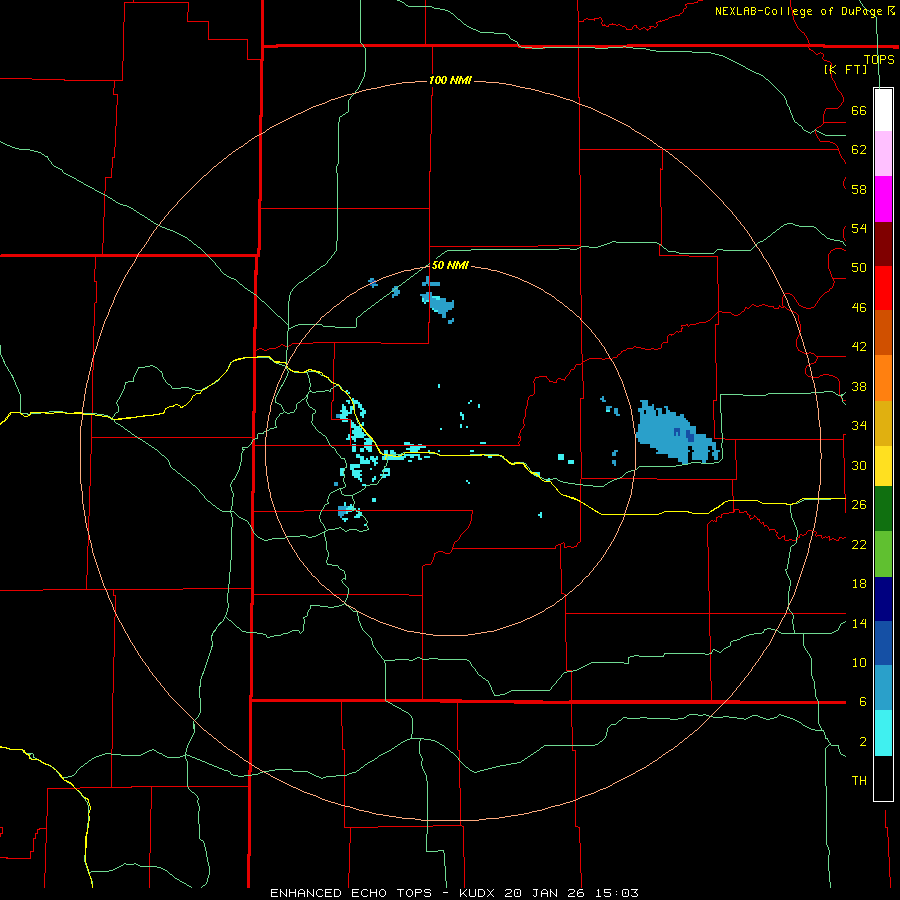This screenshot has width=900, height=900.
Task: Click the legend value 46
Action: (859, 308)
